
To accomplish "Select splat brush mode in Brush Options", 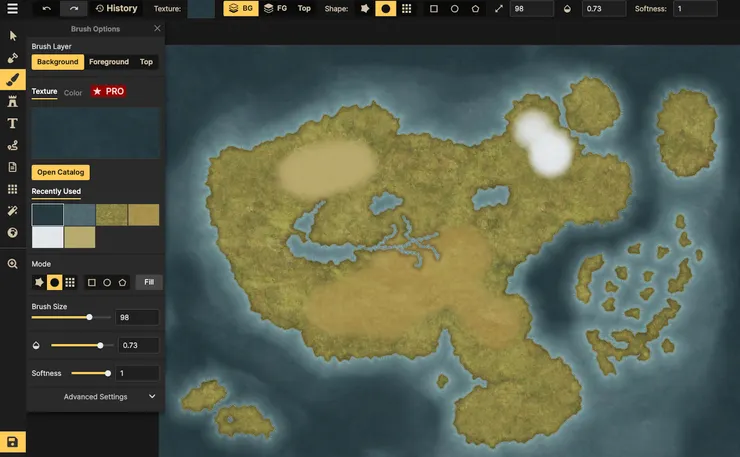I will (39, 282).
